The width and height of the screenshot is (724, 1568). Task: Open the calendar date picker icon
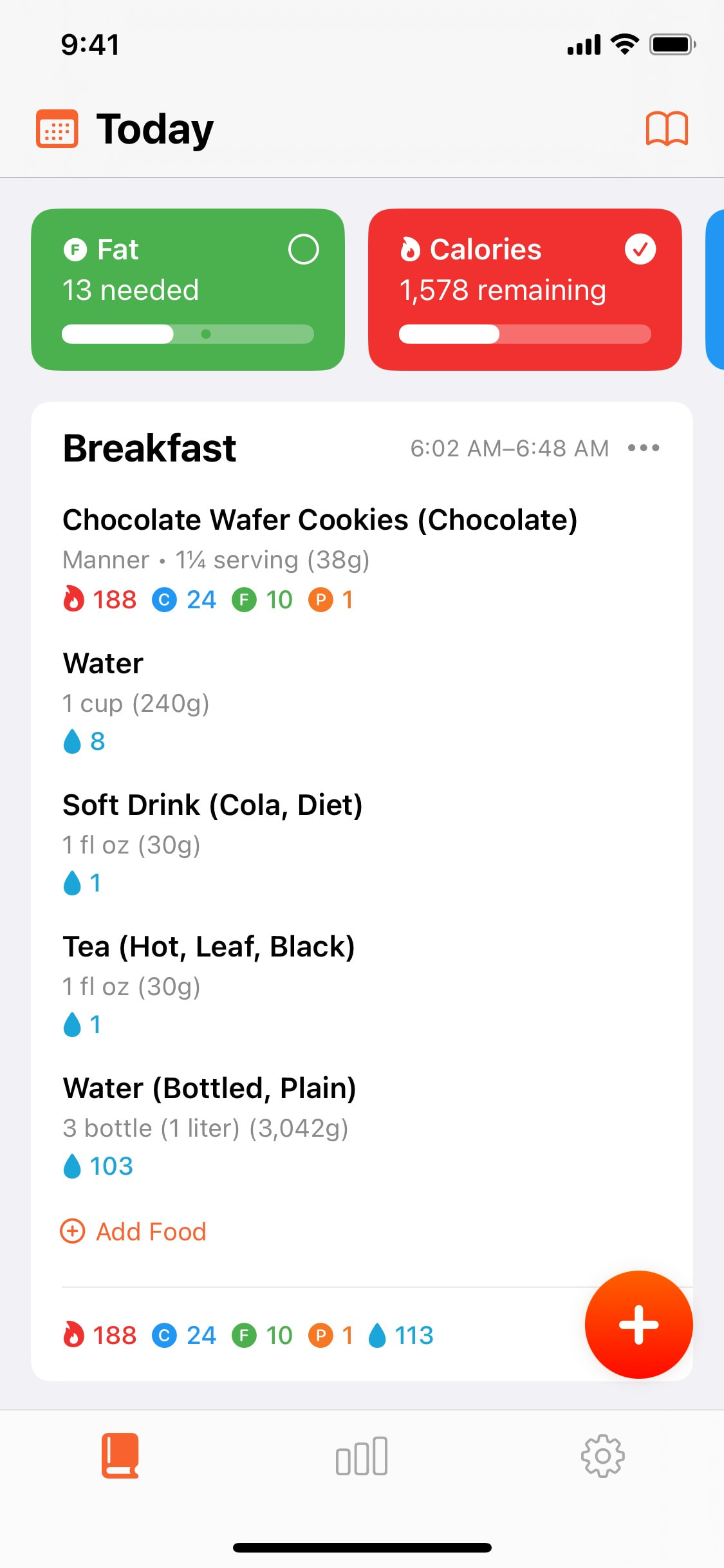coord(57,129)
